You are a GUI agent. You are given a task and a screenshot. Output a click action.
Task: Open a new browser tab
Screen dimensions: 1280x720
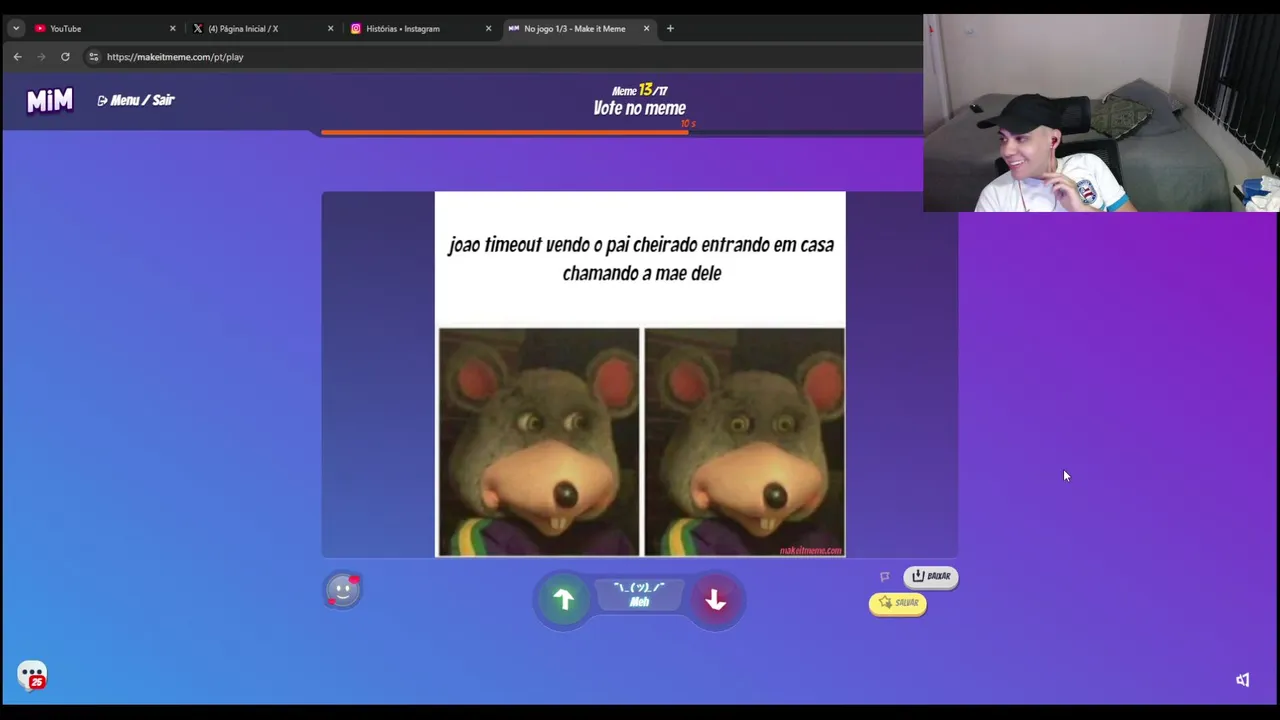670,28
